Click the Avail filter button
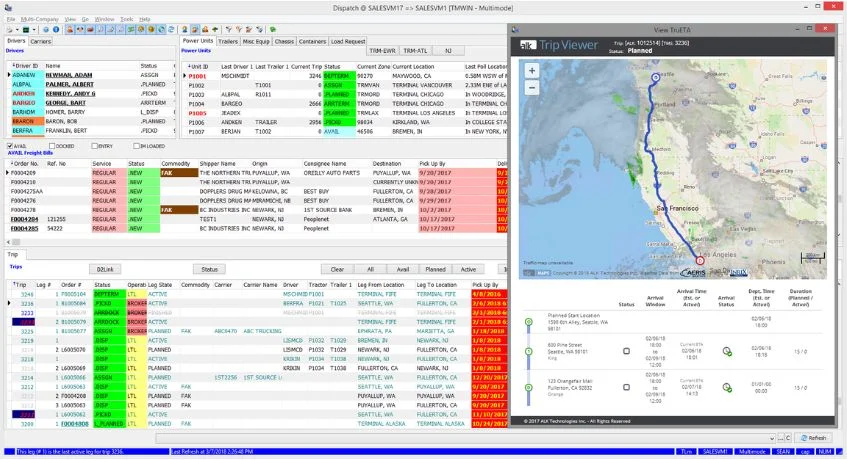This screenshot has width=847, height=460. pos(403,269)
